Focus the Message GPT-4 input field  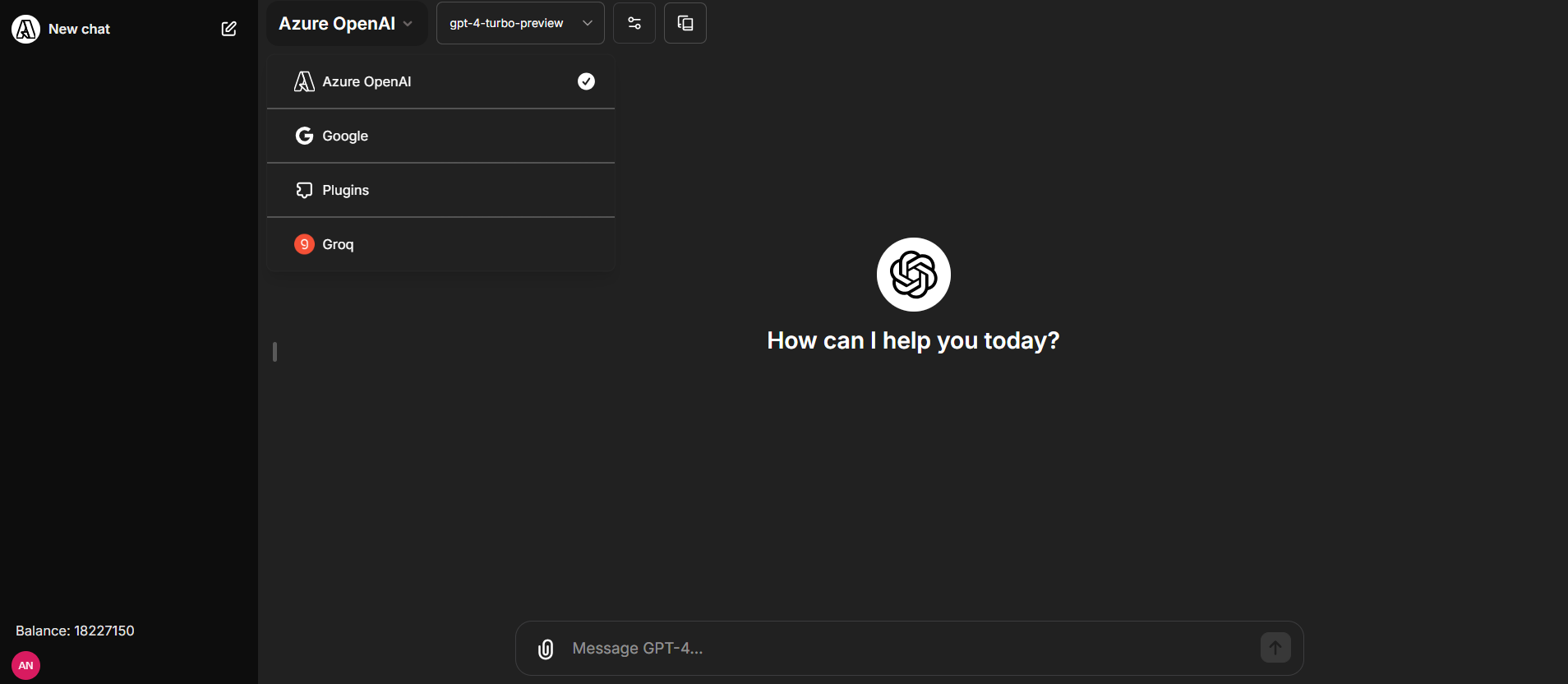pos(909,649)
